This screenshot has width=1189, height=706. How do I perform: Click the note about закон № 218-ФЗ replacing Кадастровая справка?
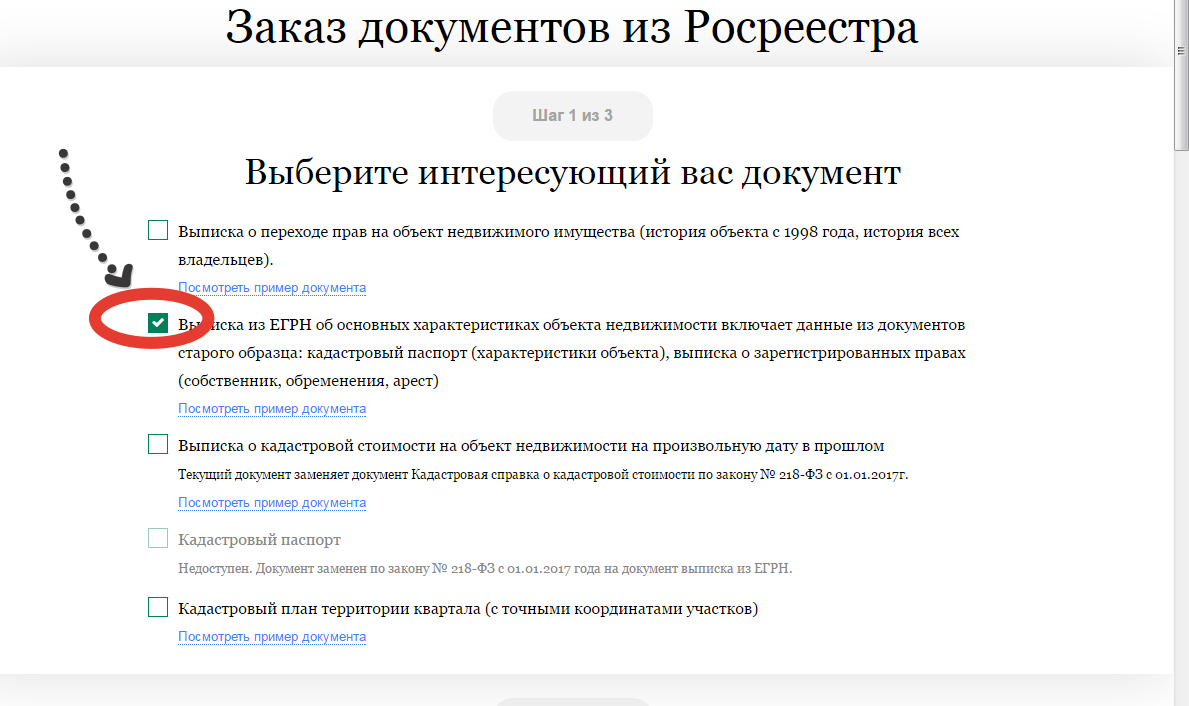tap(543, 475)
